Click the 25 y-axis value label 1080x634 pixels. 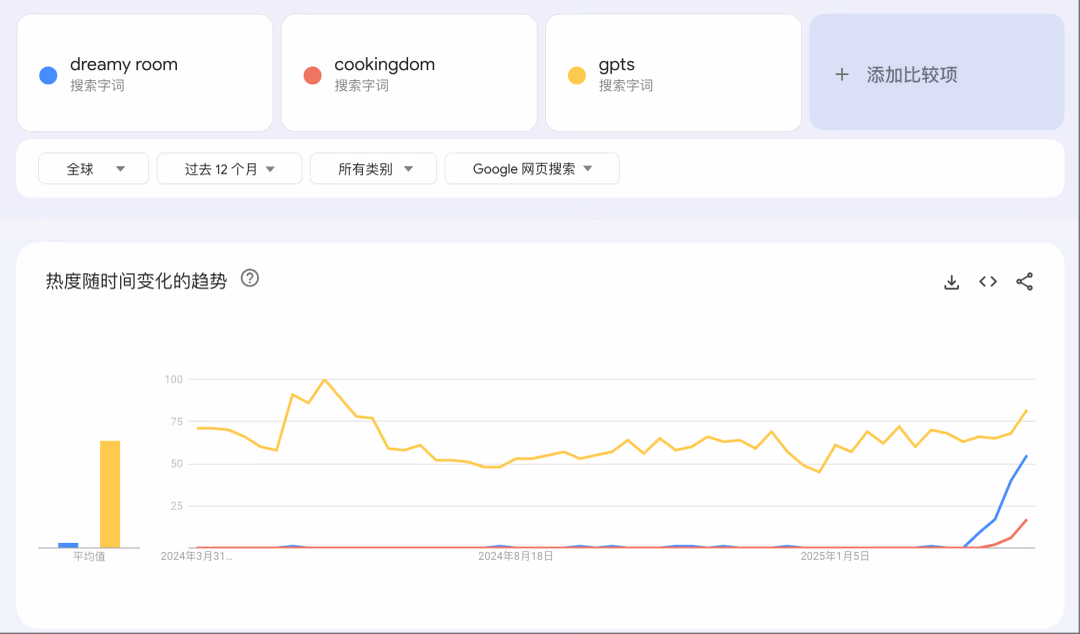(176, 506)
